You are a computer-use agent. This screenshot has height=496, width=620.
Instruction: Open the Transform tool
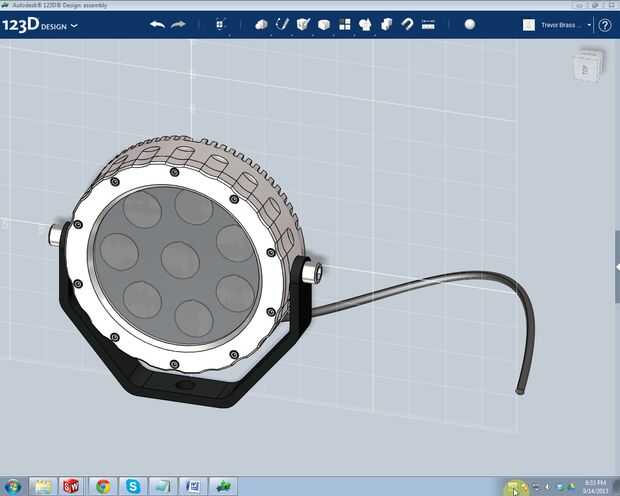pyautogui.click(x=221, y=25)
